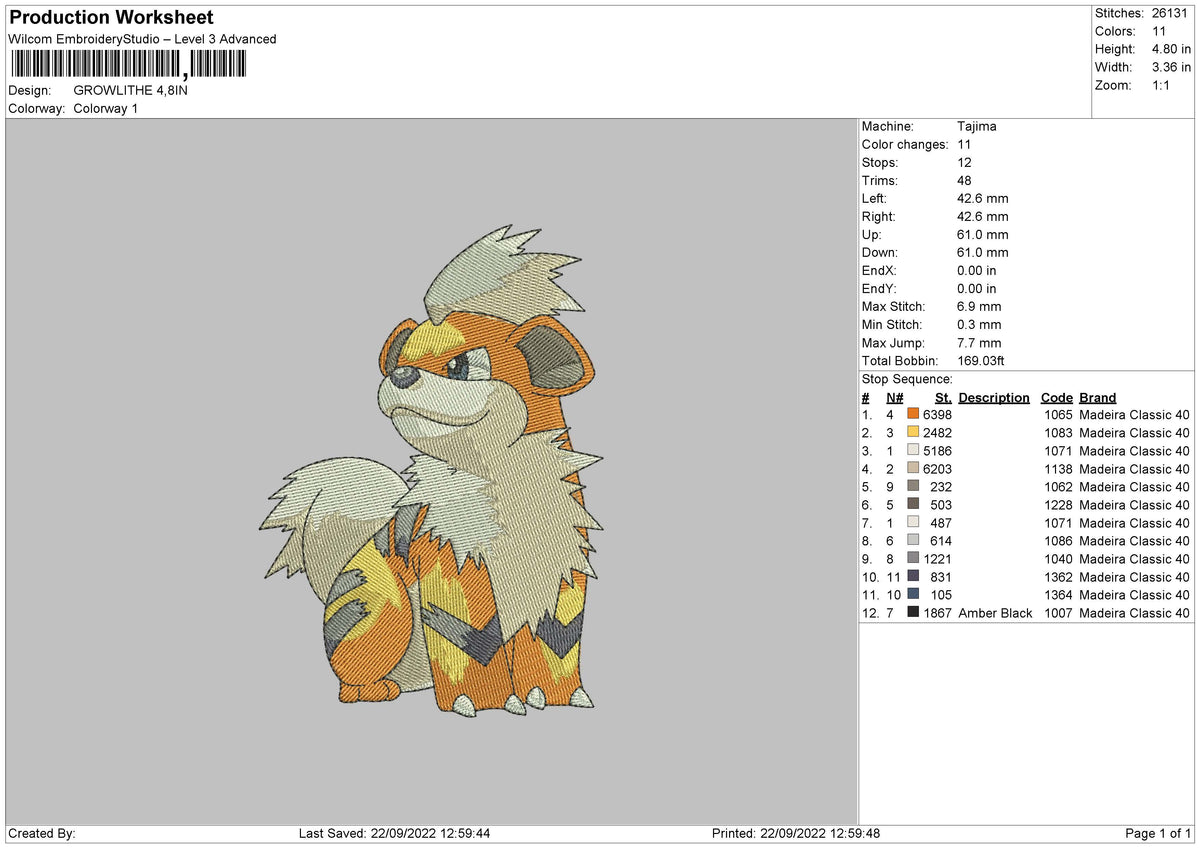Click the blue swatch in stop 11
Image resolution: width=1200 pixels, height=848 pixels.
[x=912, y=595]
